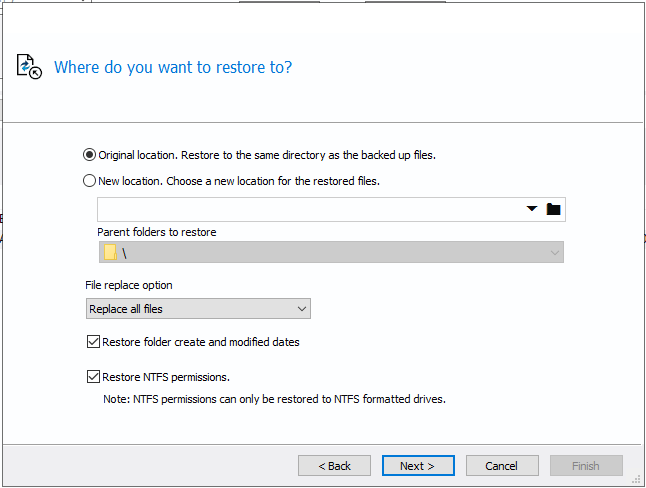
Task: Click the 'Parent folders to restore' label
Action: [x=156, y=232]
